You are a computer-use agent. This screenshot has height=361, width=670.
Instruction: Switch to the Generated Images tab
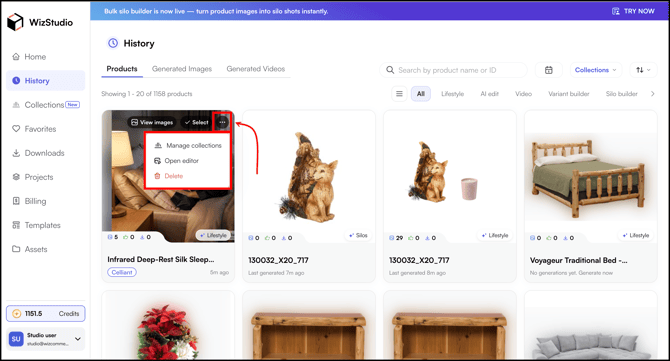(x=182, y=69)
